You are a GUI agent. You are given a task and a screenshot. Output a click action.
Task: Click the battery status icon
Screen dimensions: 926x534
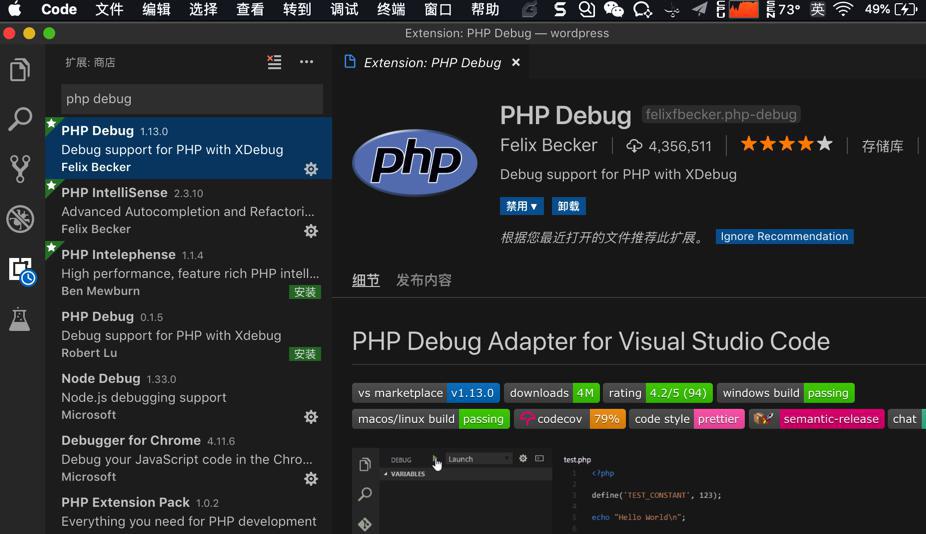[906, 9]
